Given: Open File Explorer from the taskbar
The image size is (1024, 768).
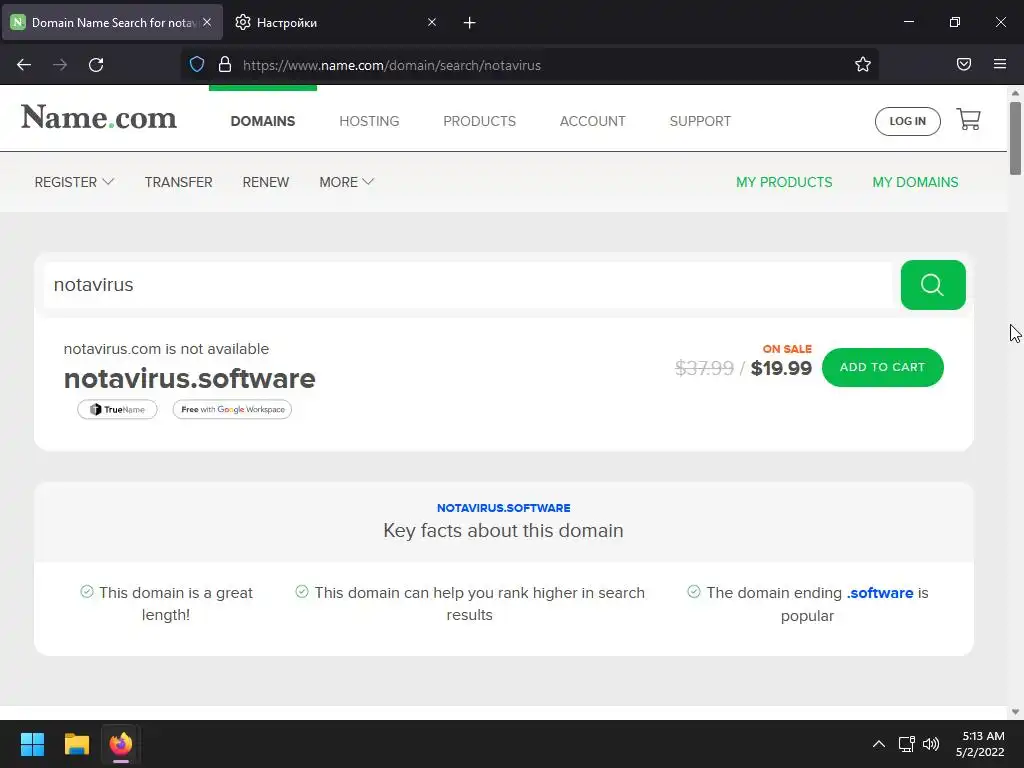Looking at the screenshot, I should coord(76,744).
